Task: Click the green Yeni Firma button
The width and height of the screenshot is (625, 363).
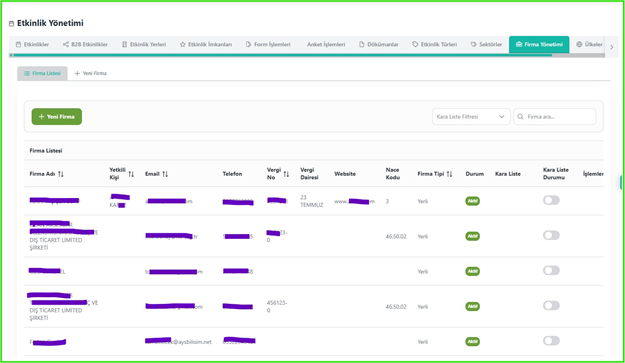Action: 57,117
